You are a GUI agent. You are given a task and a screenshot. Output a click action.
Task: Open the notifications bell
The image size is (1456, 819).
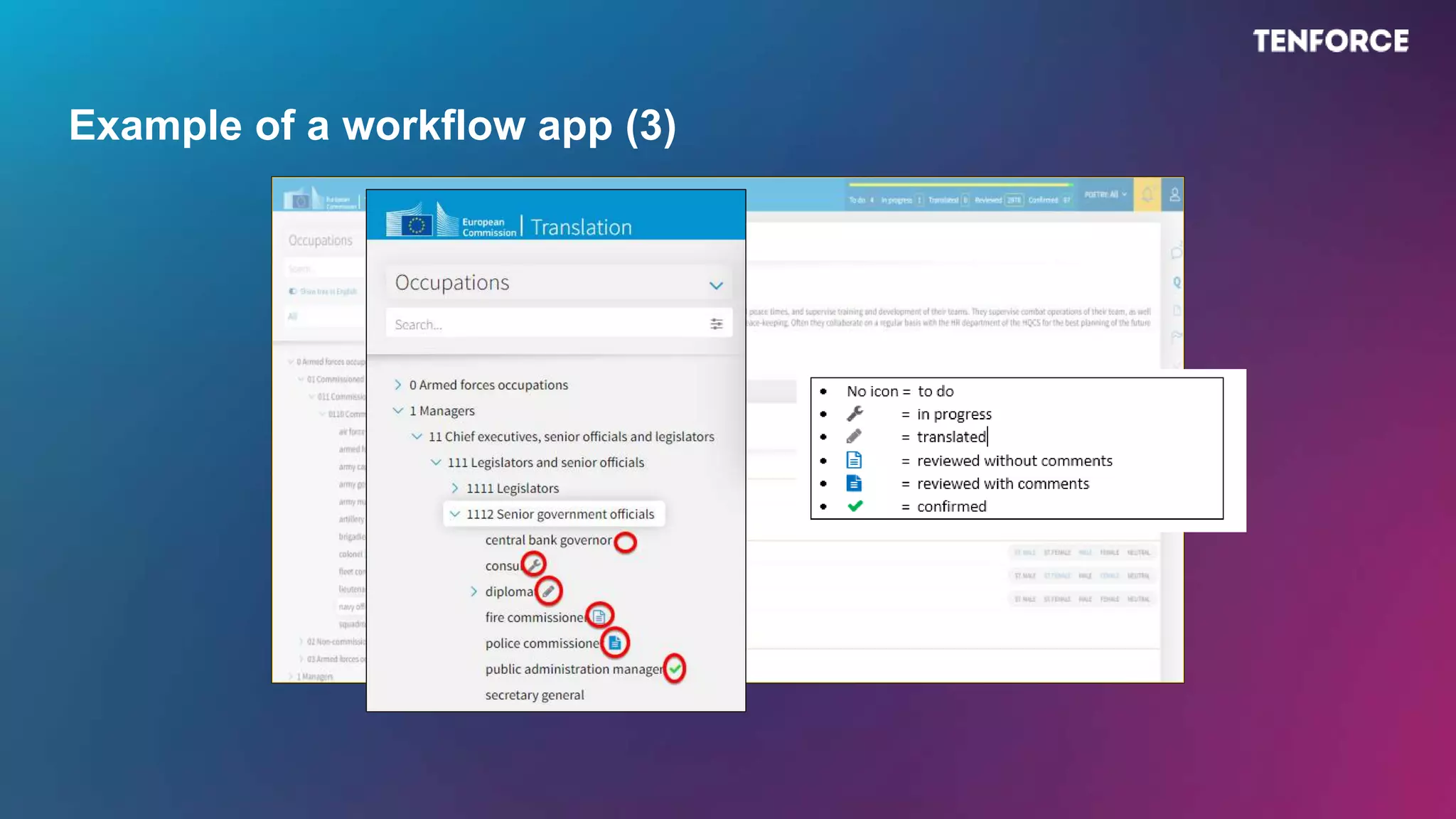click(1147, 194)
